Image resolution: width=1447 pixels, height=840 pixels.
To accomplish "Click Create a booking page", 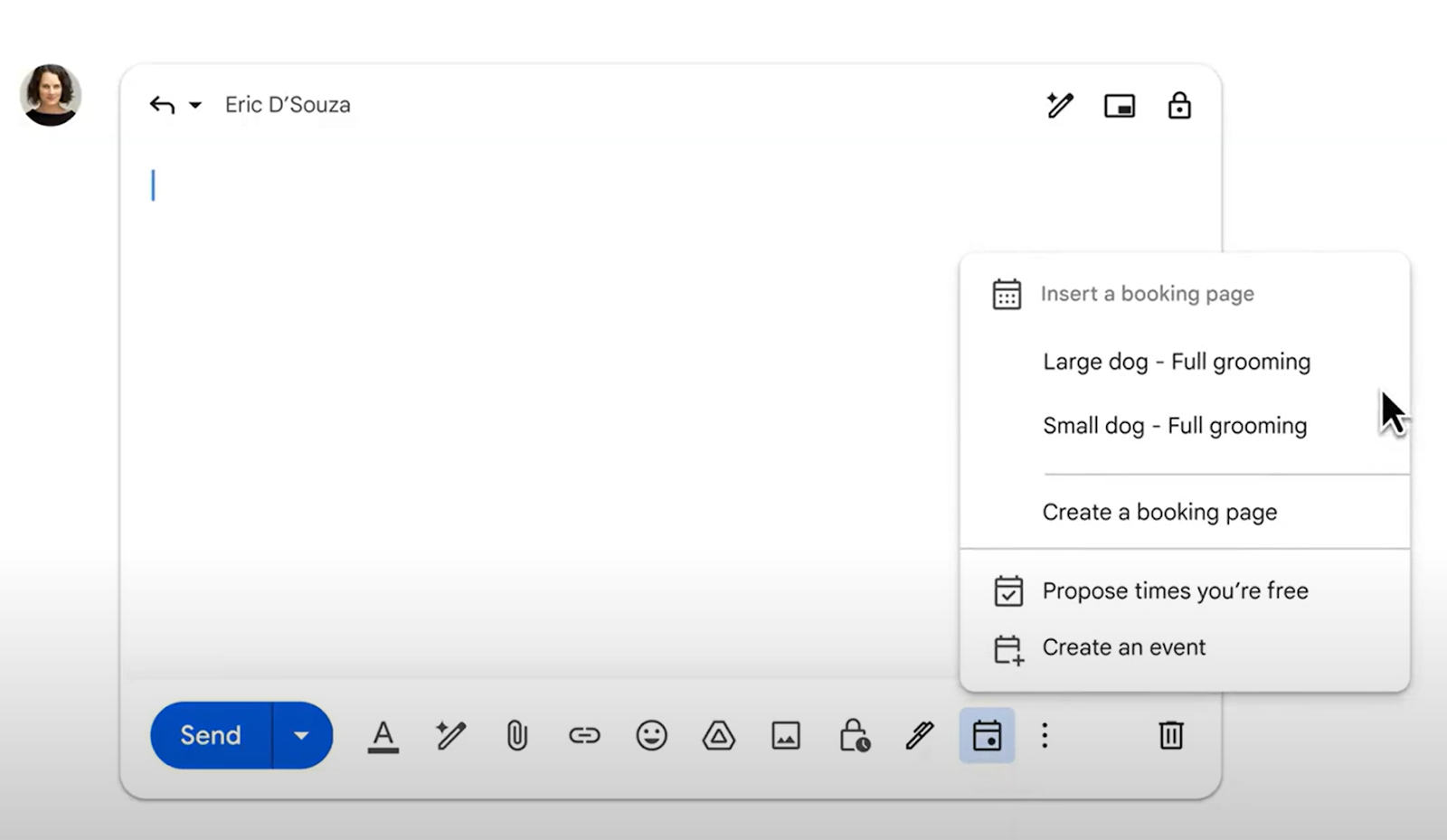I will click(1160, 511).
